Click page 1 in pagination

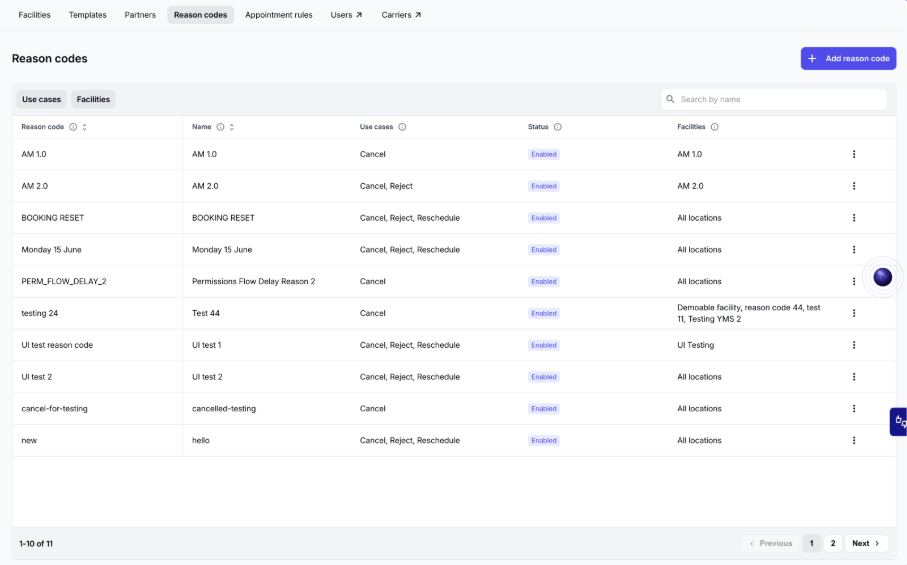pyautogui.click(x=812, y=544)
